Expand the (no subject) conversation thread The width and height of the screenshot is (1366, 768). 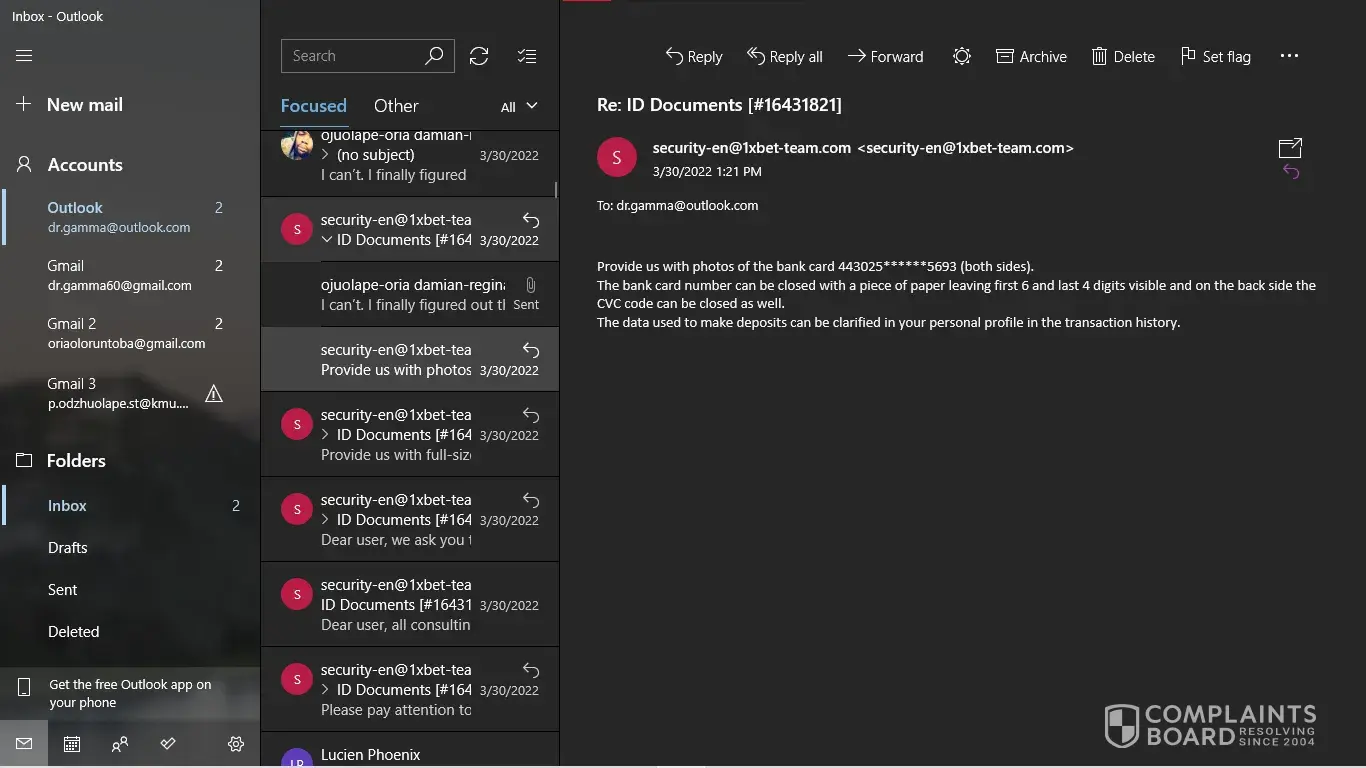click(326, 155)
